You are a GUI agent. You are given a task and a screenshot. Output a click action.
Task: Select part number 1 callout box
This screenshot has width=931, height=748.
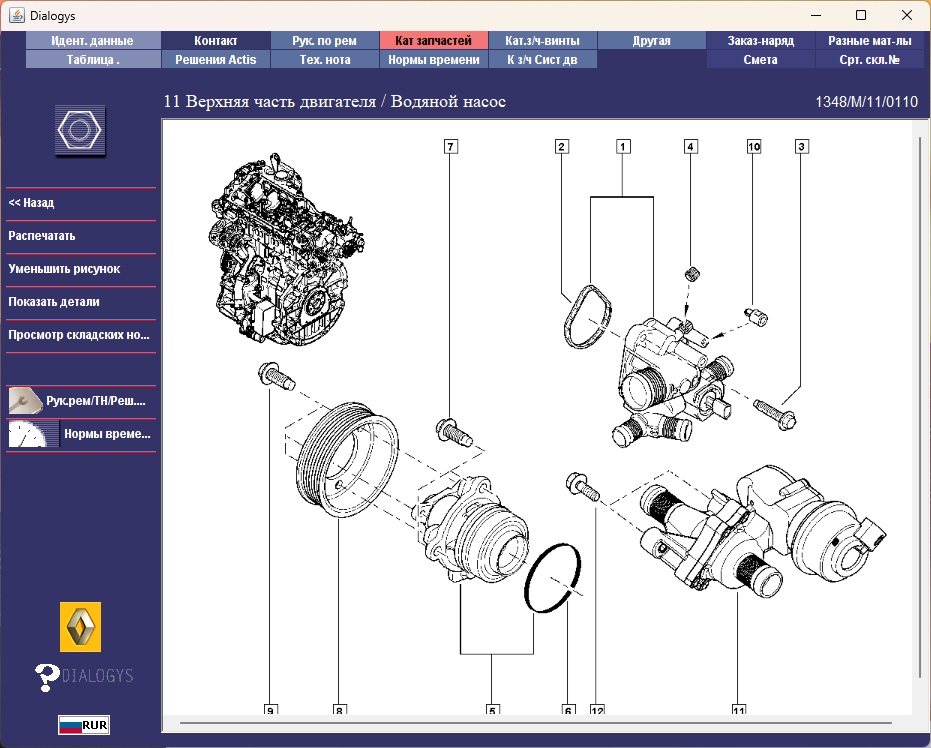coord(622,147)
